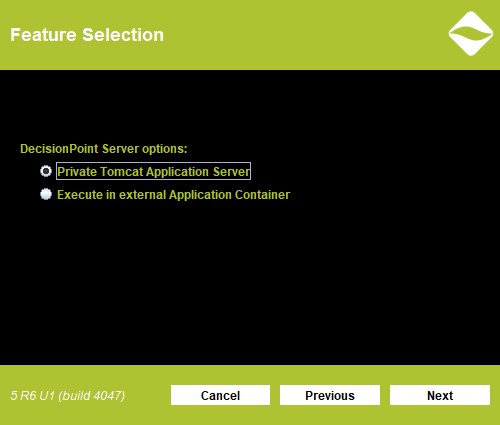Select Private Tomcat Application Server radio button
500x425 pixels.
(x=46, y=171)
